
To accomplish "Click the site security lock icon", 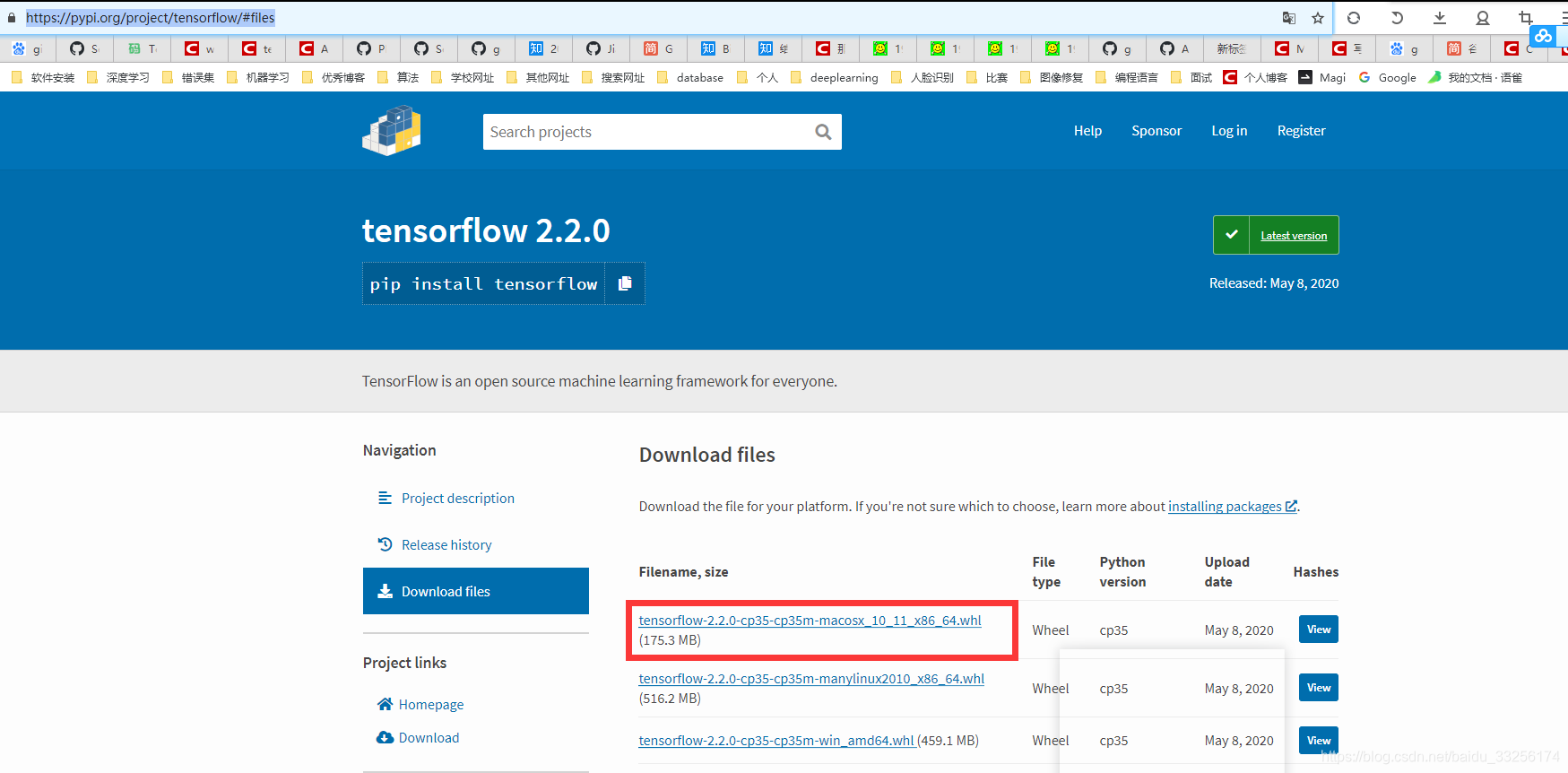I will click(12, 18).
